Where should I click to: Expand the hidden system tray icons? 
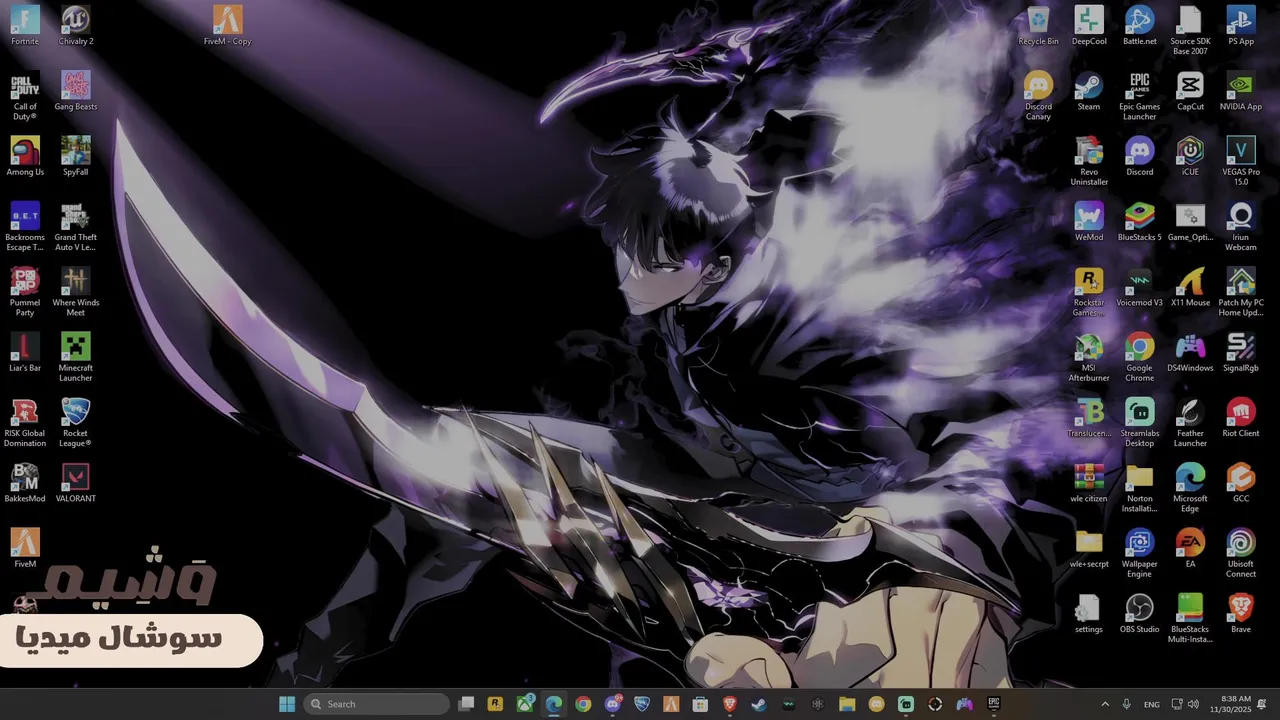point(1105,704)
